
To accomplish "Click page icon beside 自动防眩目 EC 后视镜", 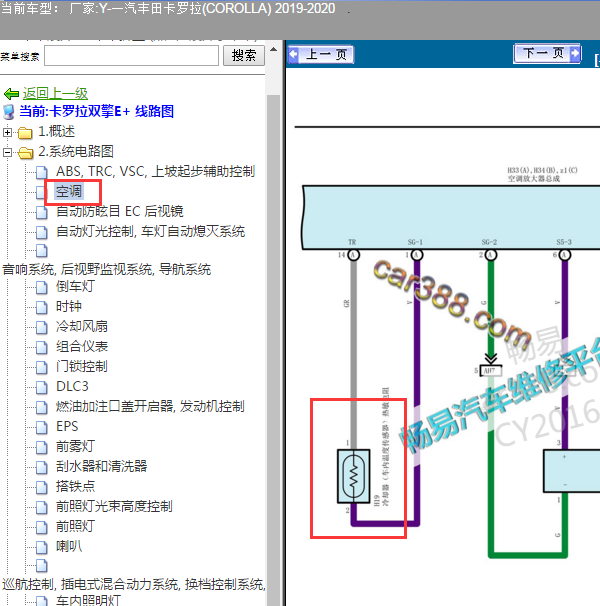I will pos(41,212).
